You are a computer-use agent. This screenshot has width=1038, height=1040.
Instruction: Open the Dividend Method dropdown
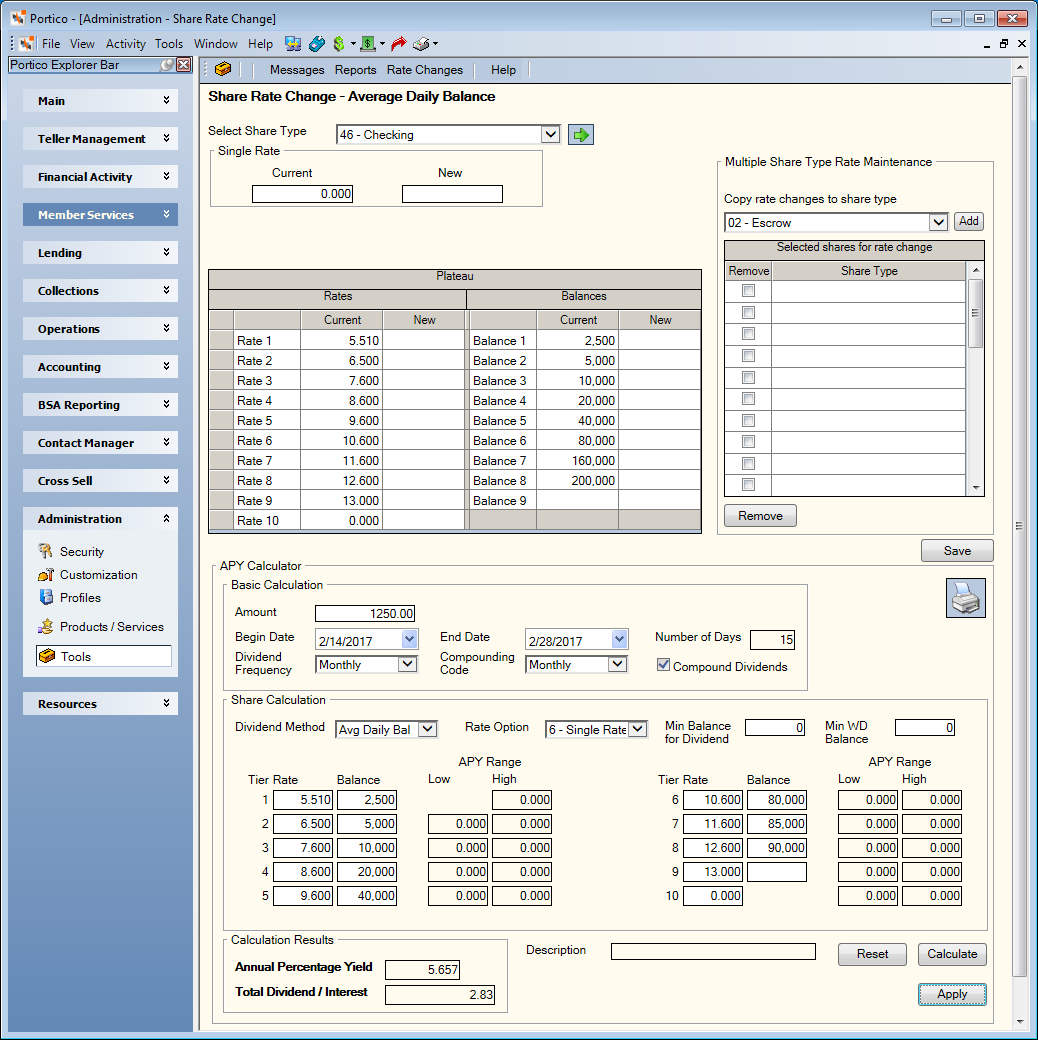(428, 729)
